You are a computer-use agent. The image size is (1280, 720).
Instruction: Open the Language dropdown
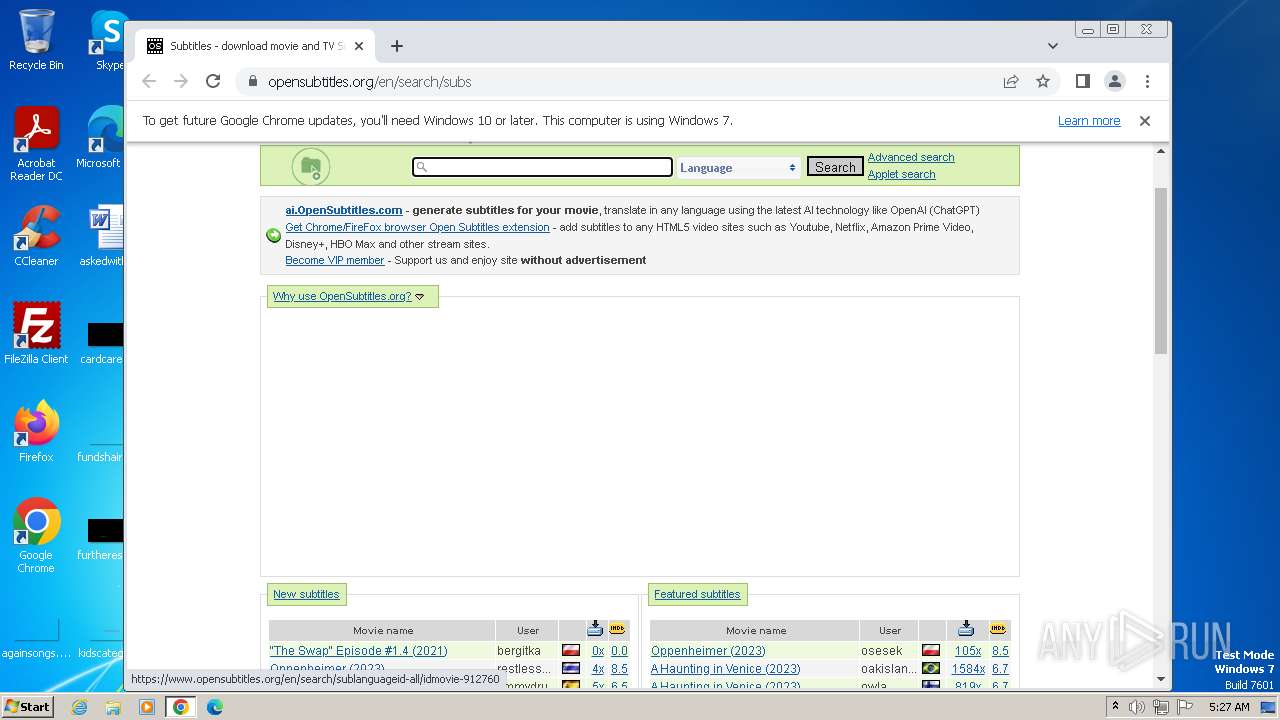point(738,168)
